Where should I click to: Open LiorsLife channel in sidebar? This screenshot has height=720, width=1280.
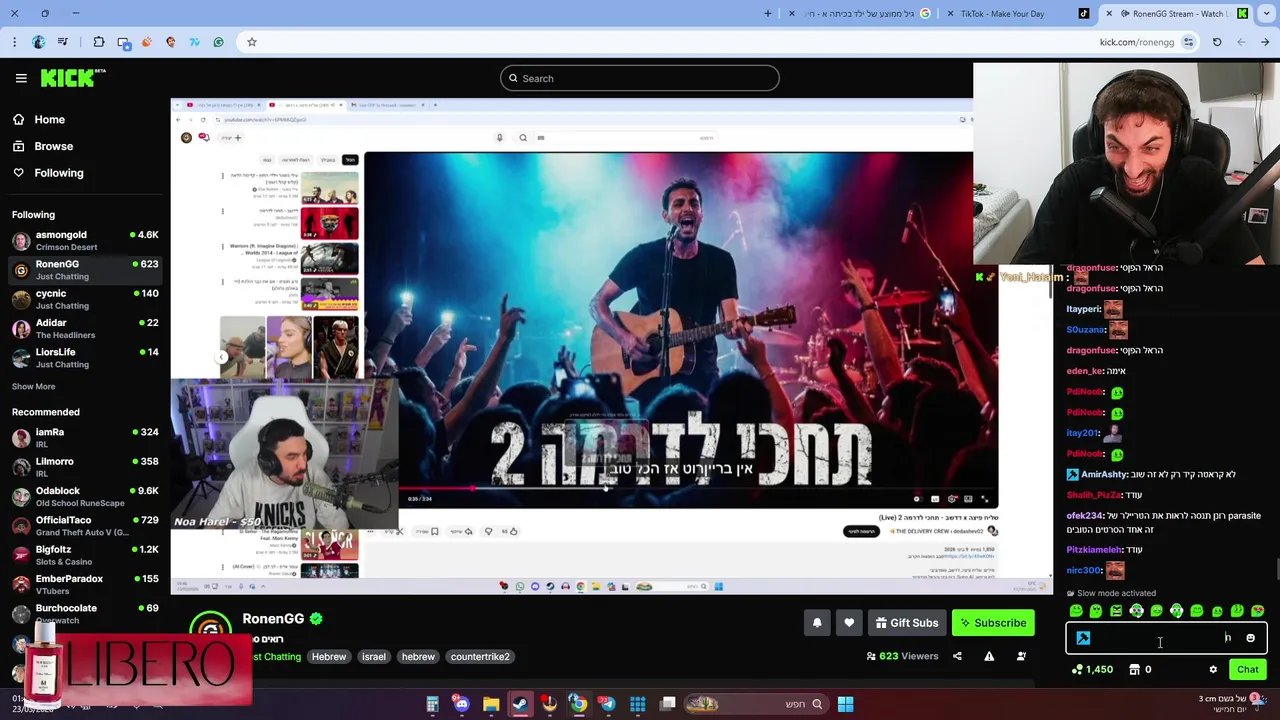click(x=85, y=357)
